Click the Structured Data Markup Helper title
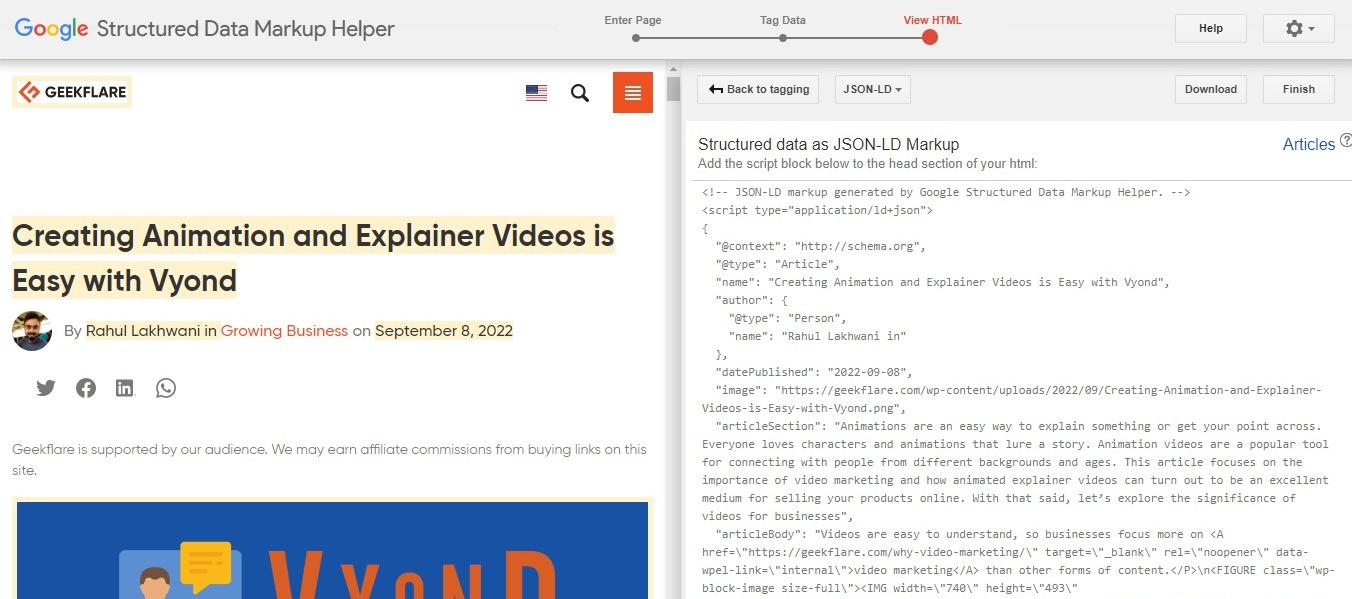 [x=246, y=29]
